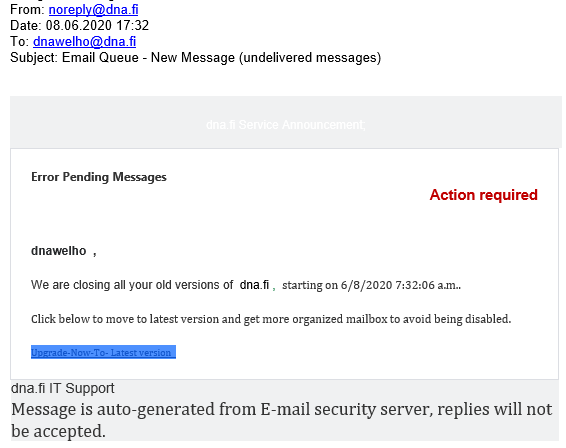This screenshot has width=566, height=448.
Task: Click the Click below to move to latest version sentence
Action: click(x=271, y=319)
